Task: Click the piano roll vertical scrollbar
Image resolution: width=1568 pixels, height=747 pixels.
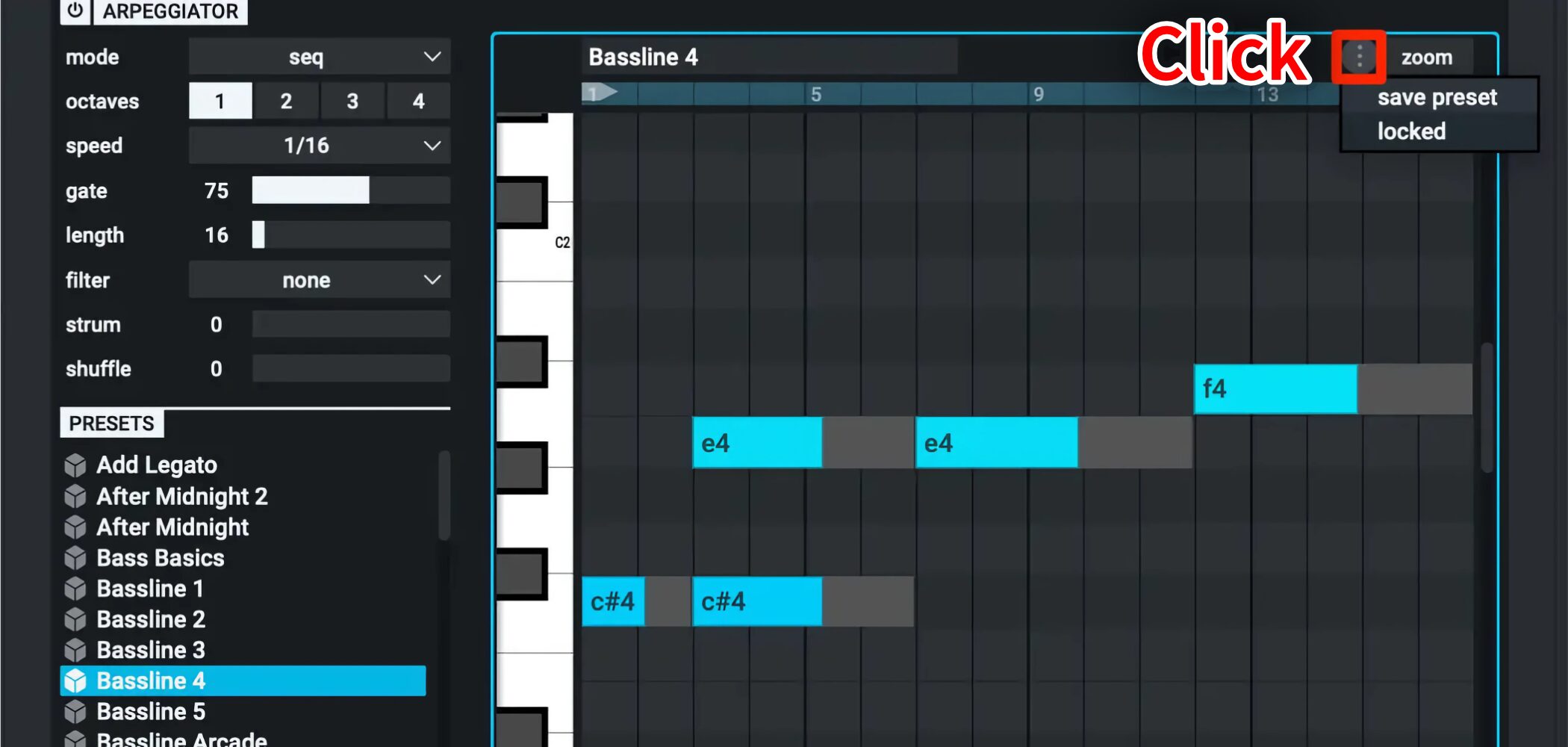Action: [x=1487, y=407]
